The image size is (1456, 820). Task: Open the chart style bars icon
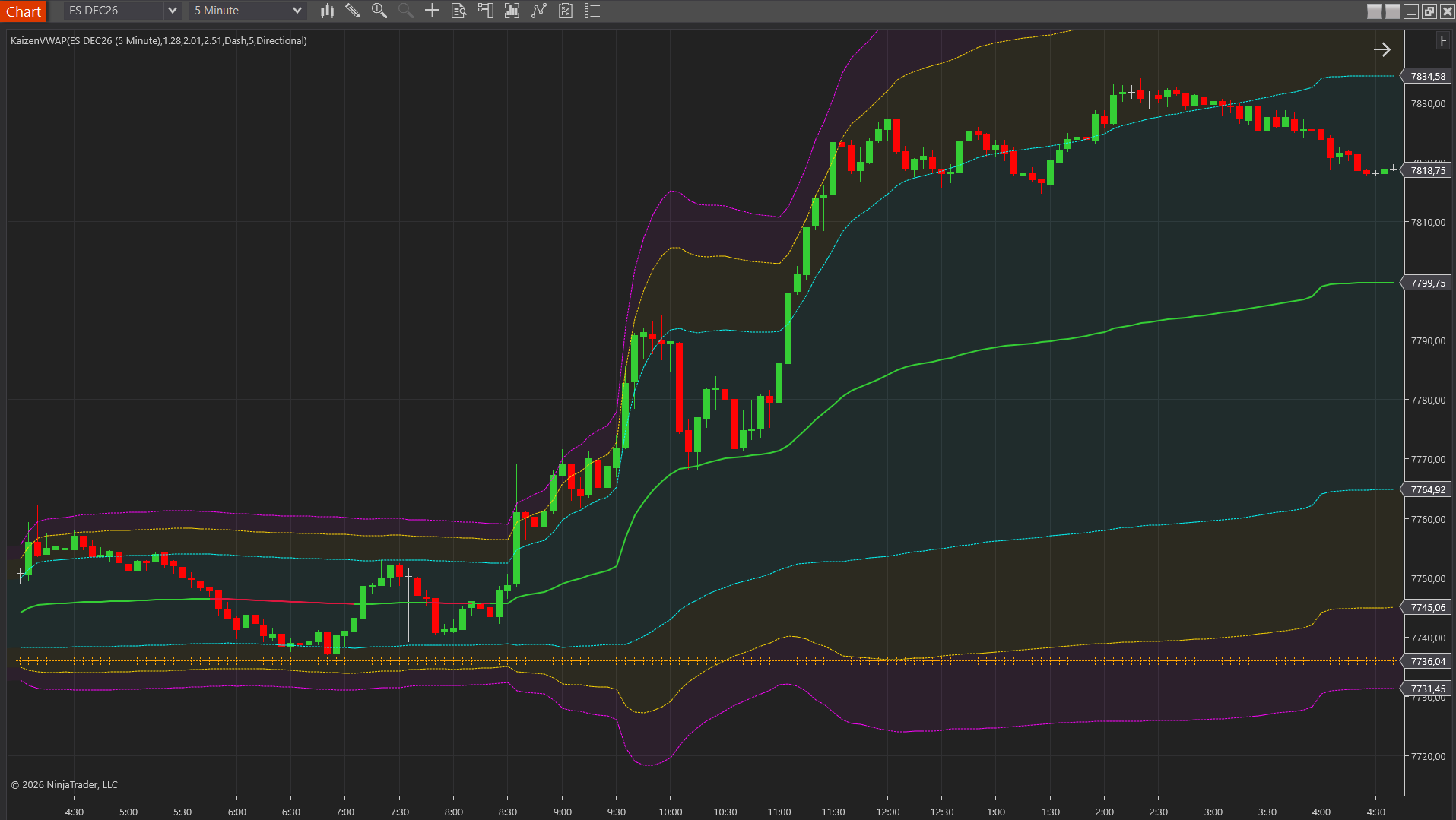(327, 11)
